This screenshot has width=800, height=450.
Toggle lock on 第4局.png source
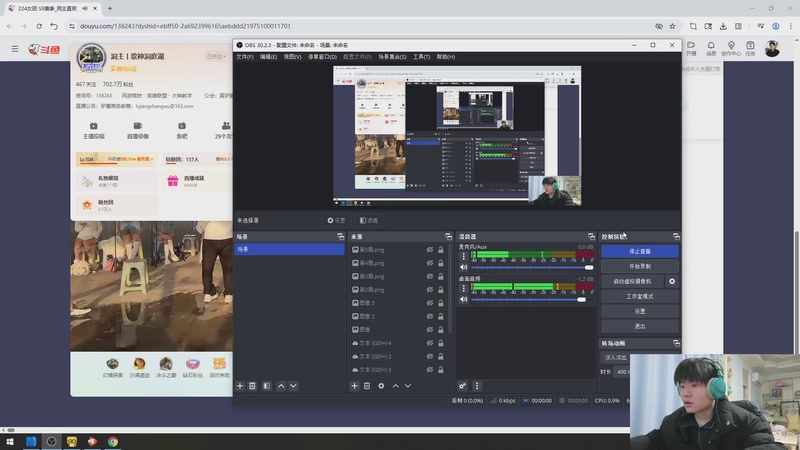click(441, 263)
